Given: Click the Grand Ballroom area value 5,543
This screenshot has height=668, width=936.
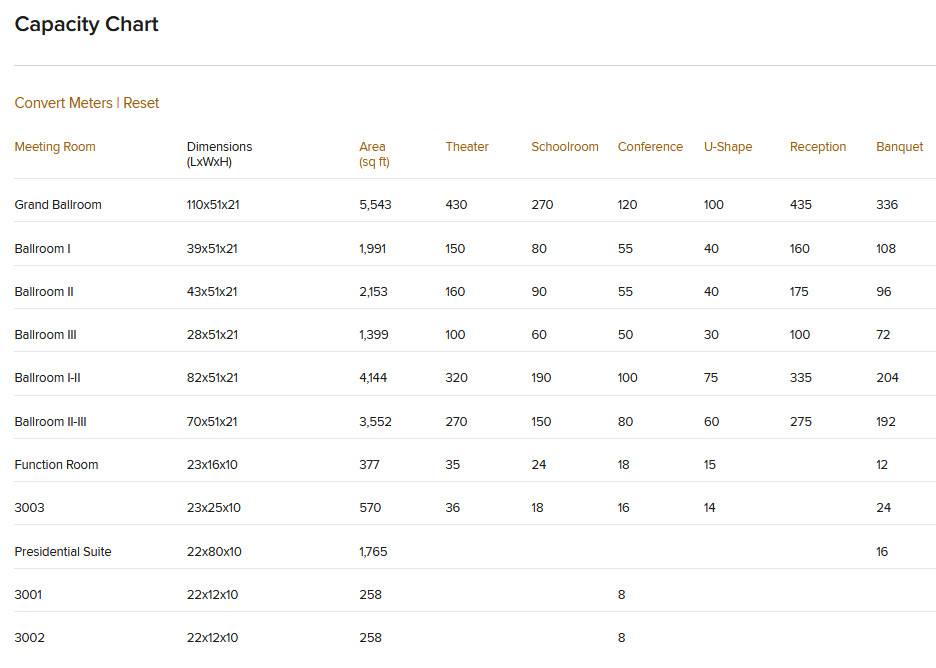Looking at the screenshot, I should 375,205.
